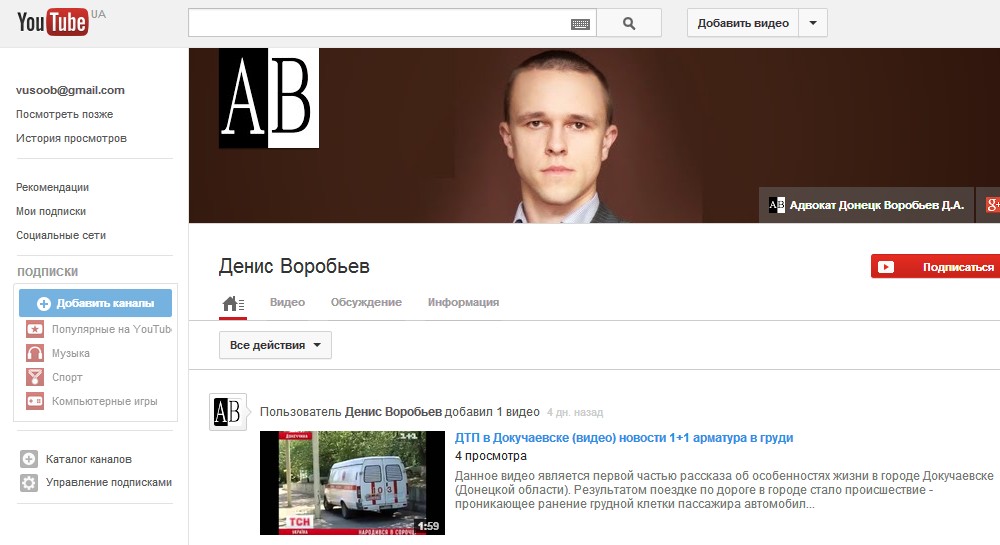Open the Обсуждение tab

[x=366, y=302]
